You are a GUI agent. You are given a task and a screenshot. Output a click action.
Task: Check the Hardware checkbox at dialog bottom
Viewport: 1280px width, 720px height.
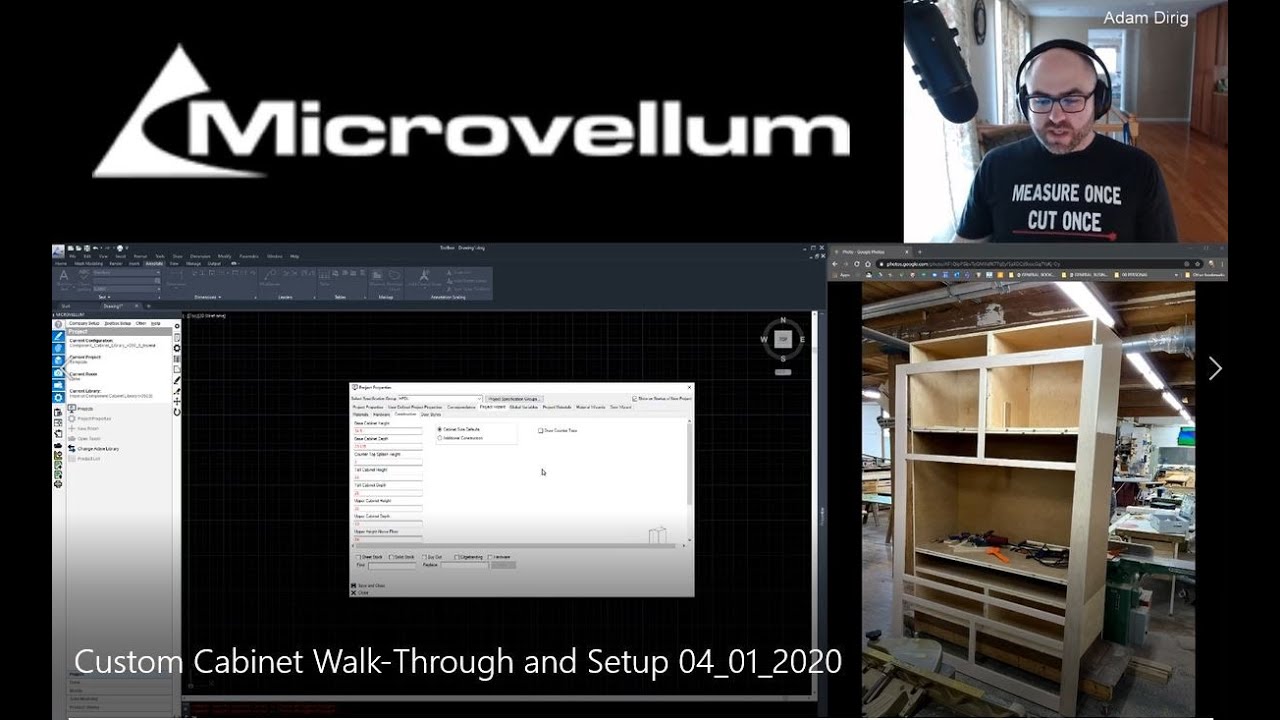tap(490, 557)
